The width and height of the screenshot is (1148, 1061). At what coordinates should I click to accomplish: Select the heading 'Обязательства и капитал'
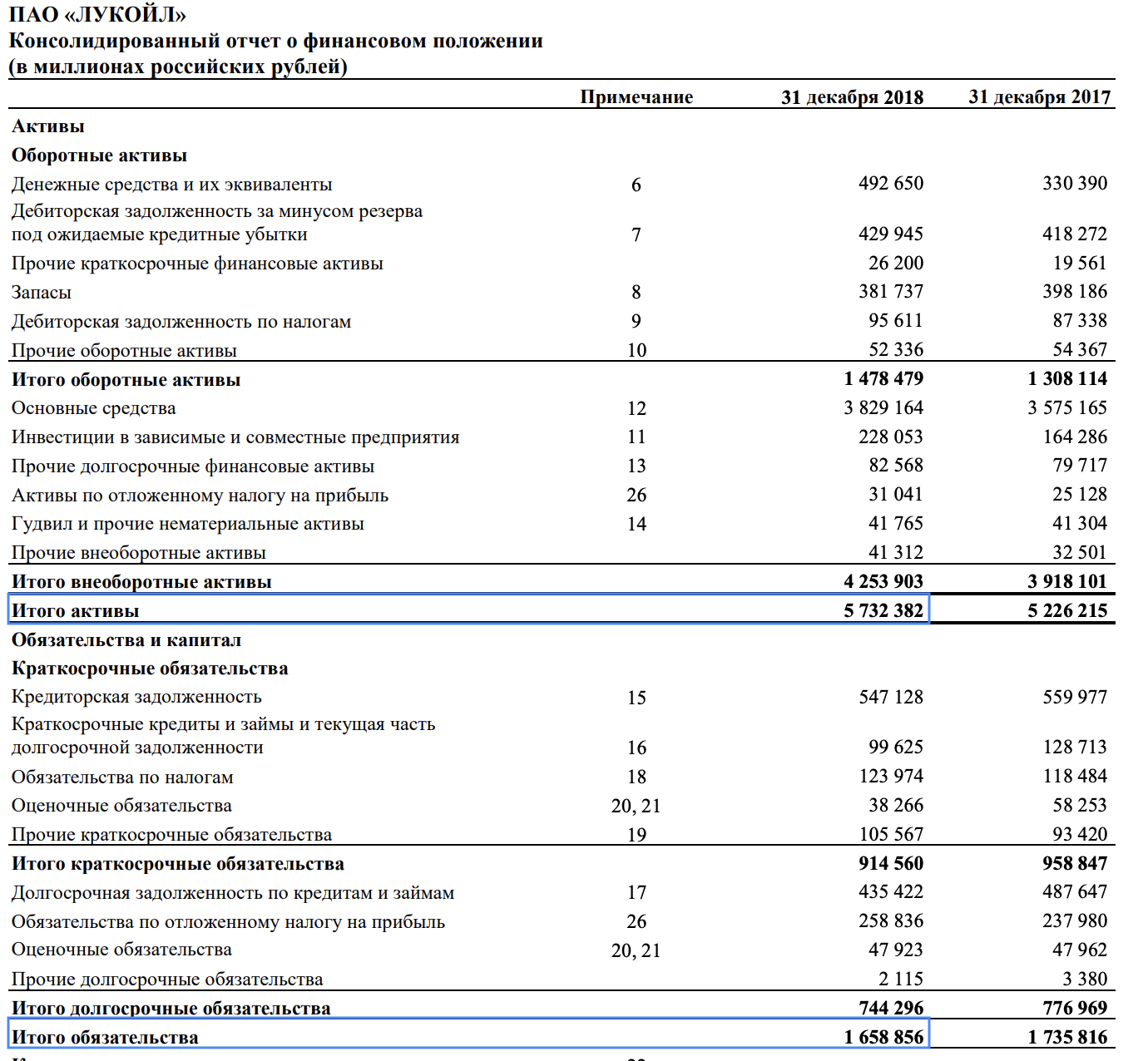(126, 640)
